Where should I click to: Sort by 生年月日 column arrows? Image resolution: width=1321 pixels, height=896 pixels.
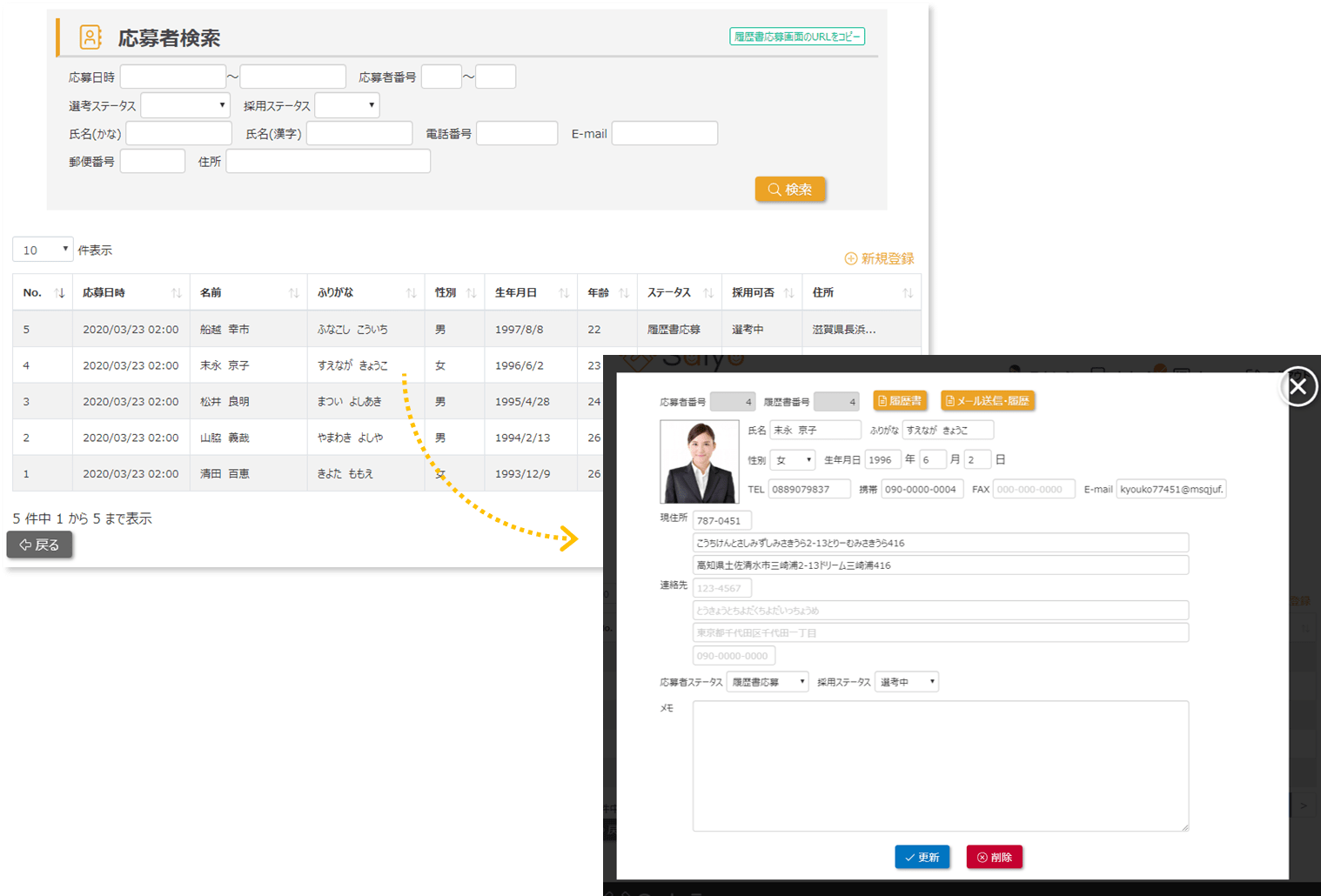563,293
